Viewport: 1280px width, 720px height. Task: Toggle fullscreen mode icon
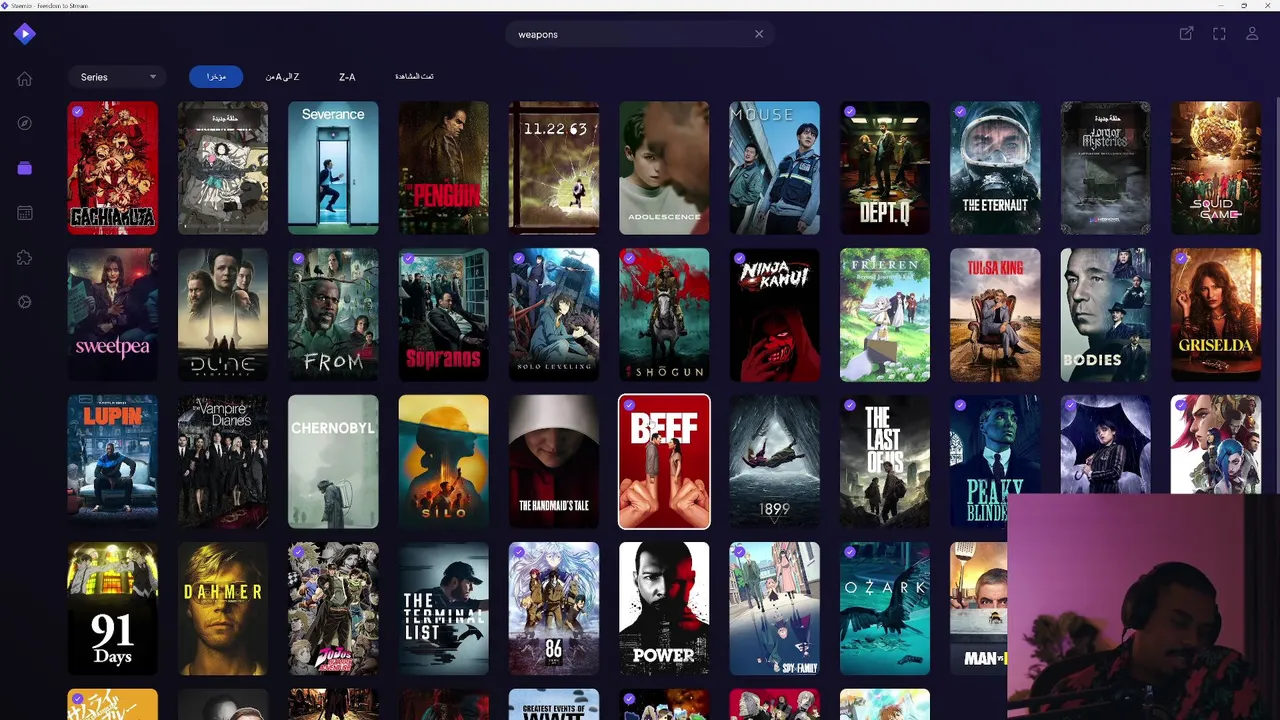[x=1219, y=34]
